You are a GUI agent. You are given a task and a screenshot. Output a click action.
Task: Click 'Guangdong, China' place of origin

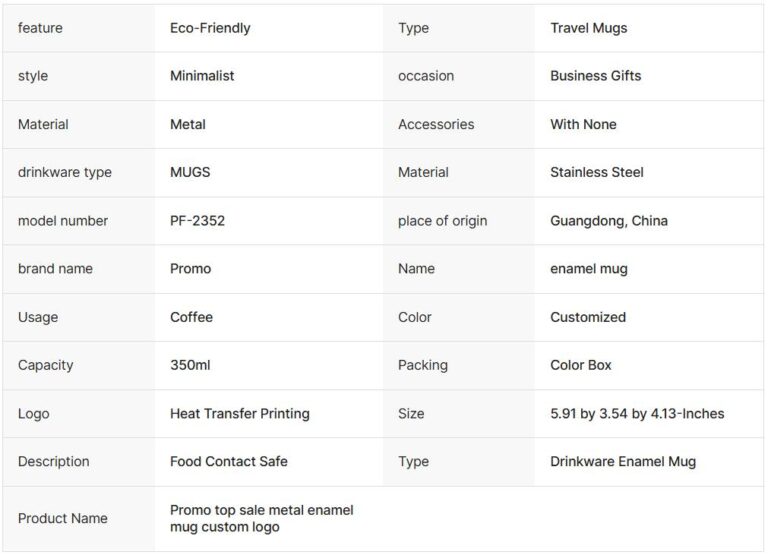tap(609, 220)
